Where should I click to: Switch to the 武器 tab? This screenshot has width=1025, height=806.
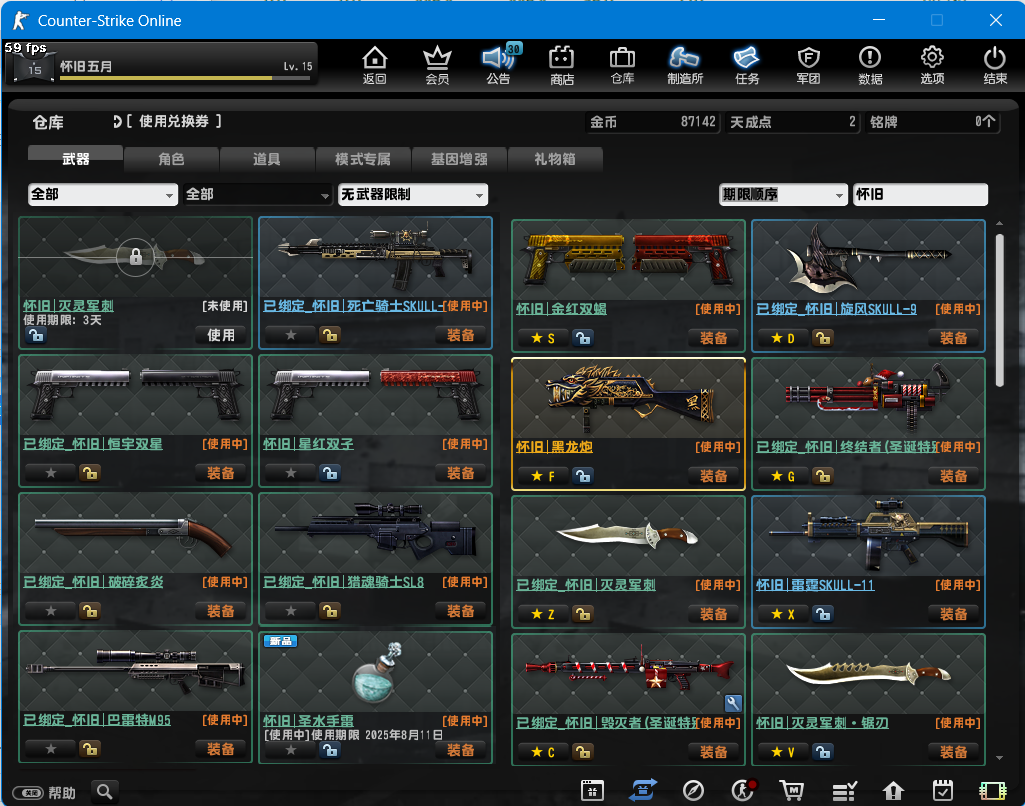pos(75,159)
